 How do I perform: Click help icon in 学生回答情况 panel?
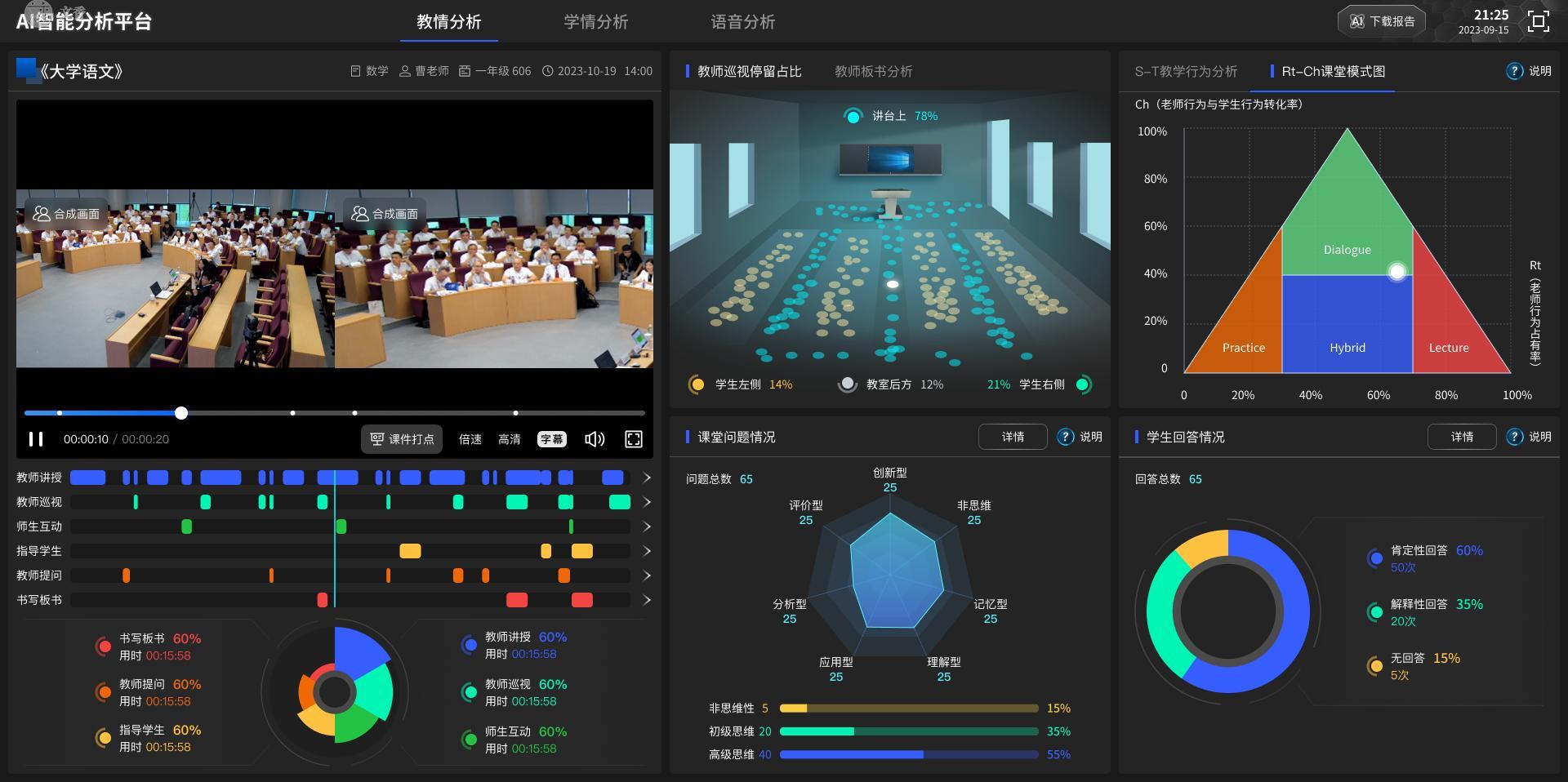click(x=1515, y=437)
